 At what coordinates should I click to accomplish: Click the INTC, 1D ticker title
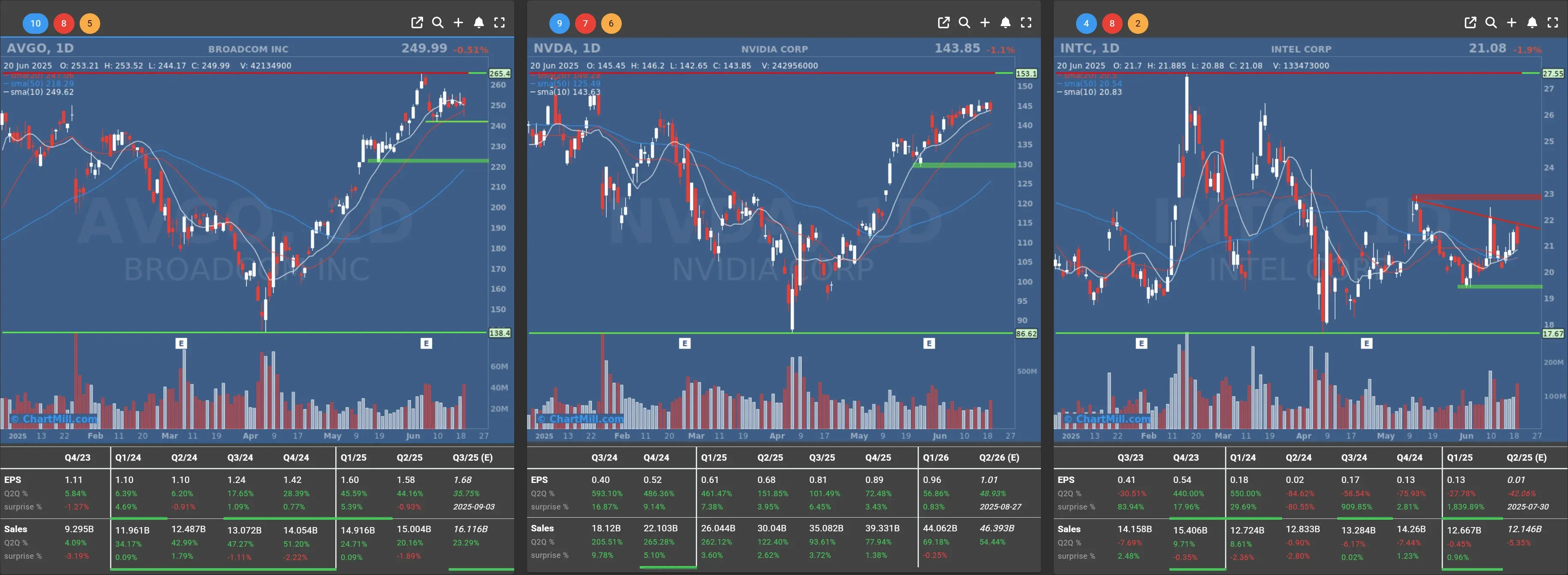pos(1090,48)
